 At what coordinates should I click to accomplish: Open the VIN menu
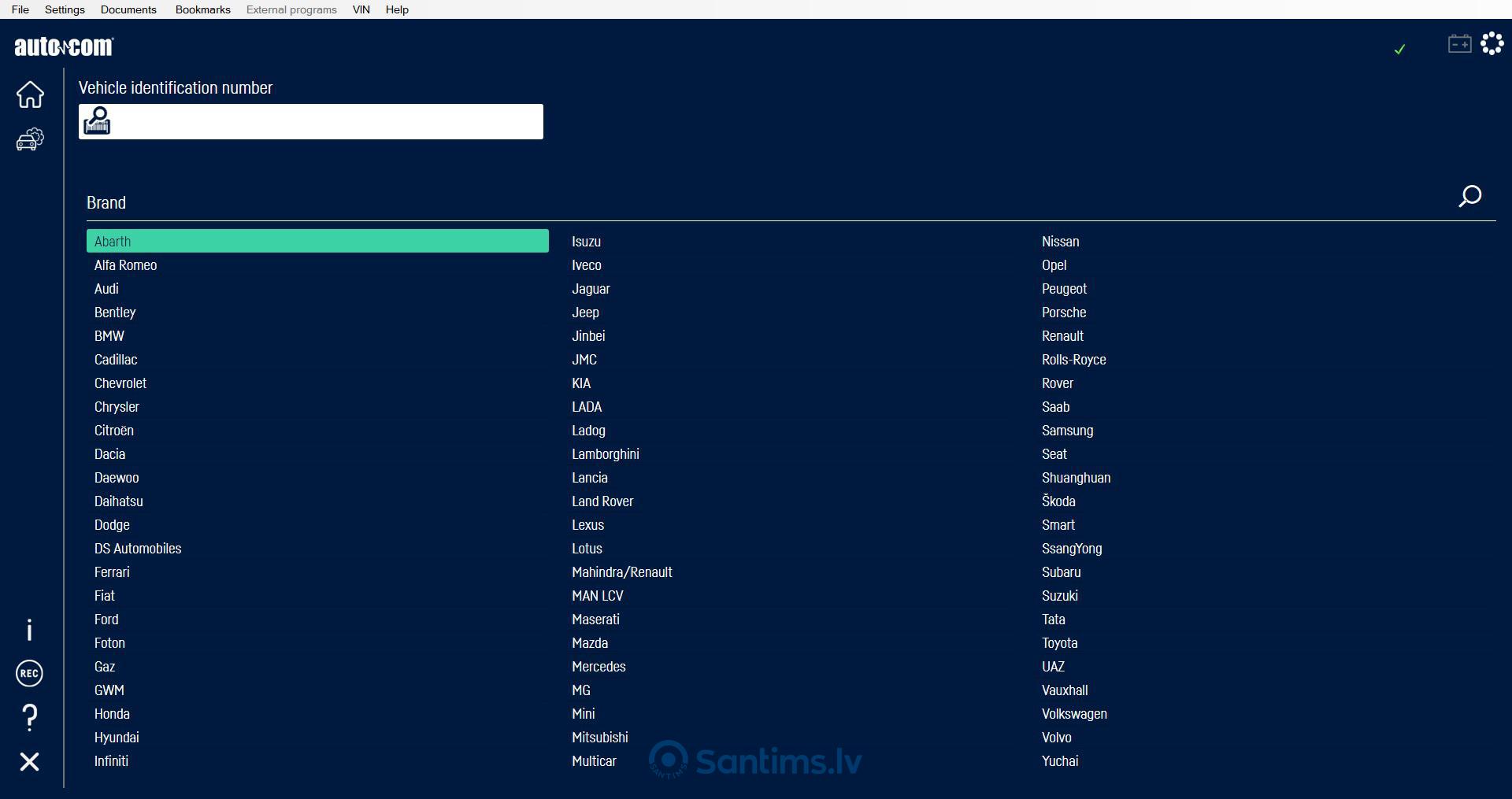click(361, 9)
